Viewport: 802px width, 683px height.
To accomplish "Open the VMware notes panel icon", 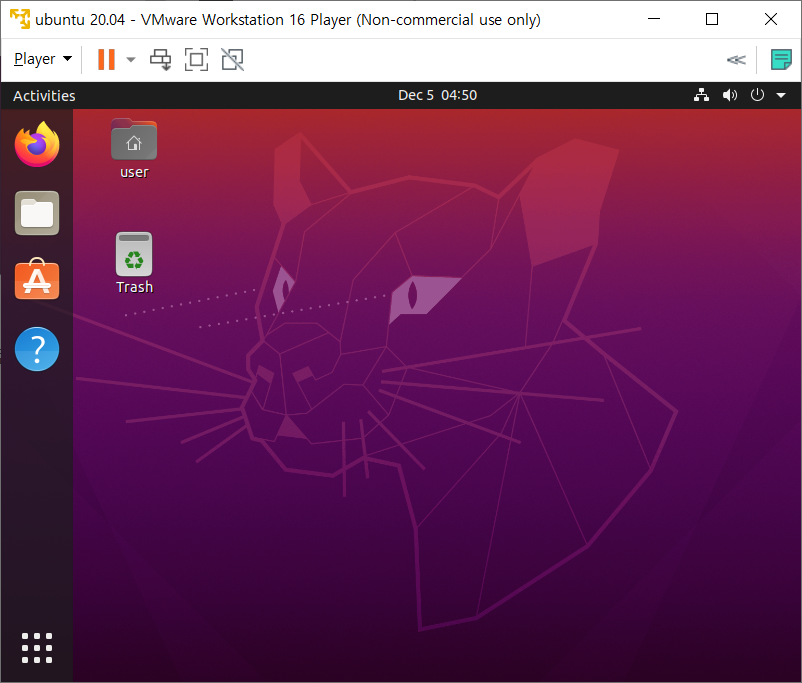I will (781, 59).
